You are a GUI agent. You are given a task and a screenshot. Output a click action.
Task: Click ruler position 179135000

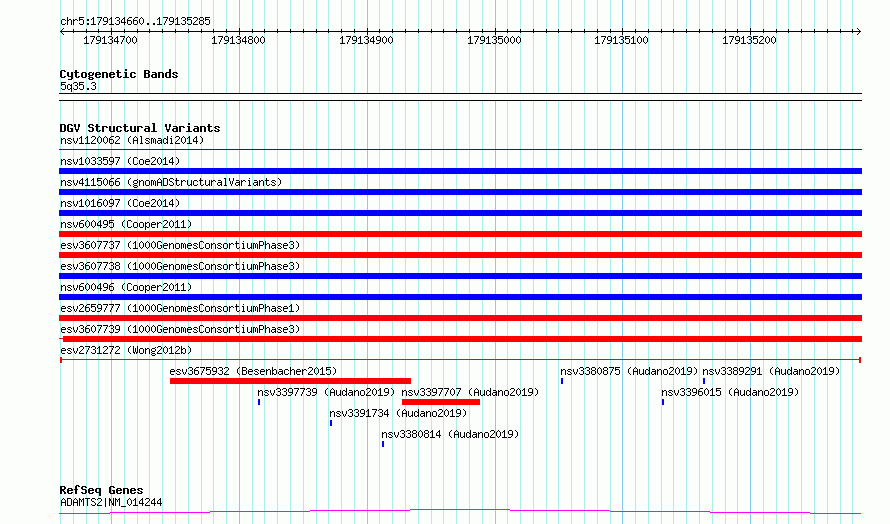click(494, 40)
